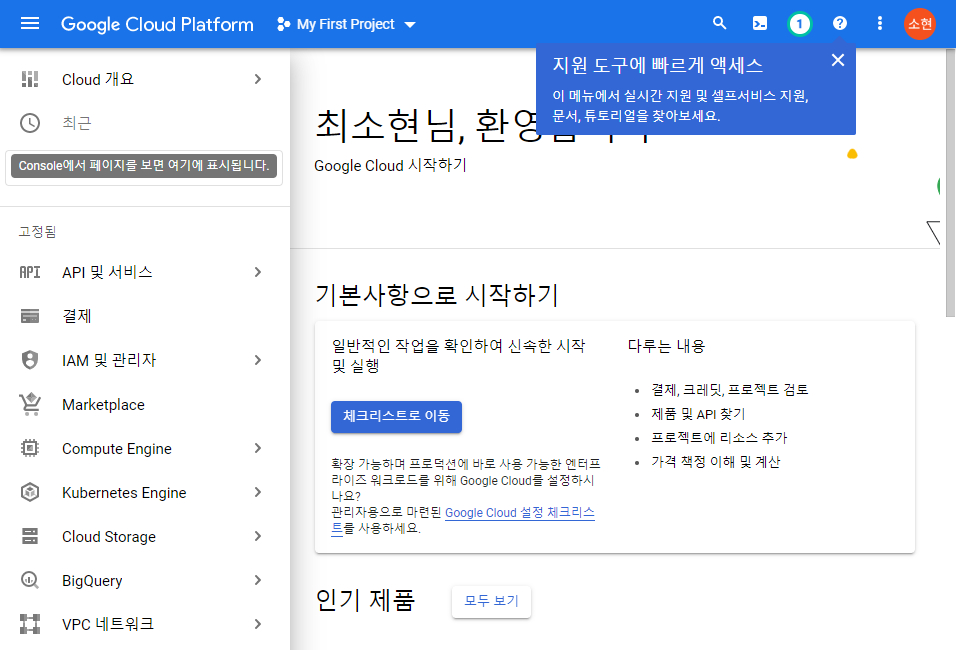
Task: Click the API icon in sidebar
Action: point(30,272)
